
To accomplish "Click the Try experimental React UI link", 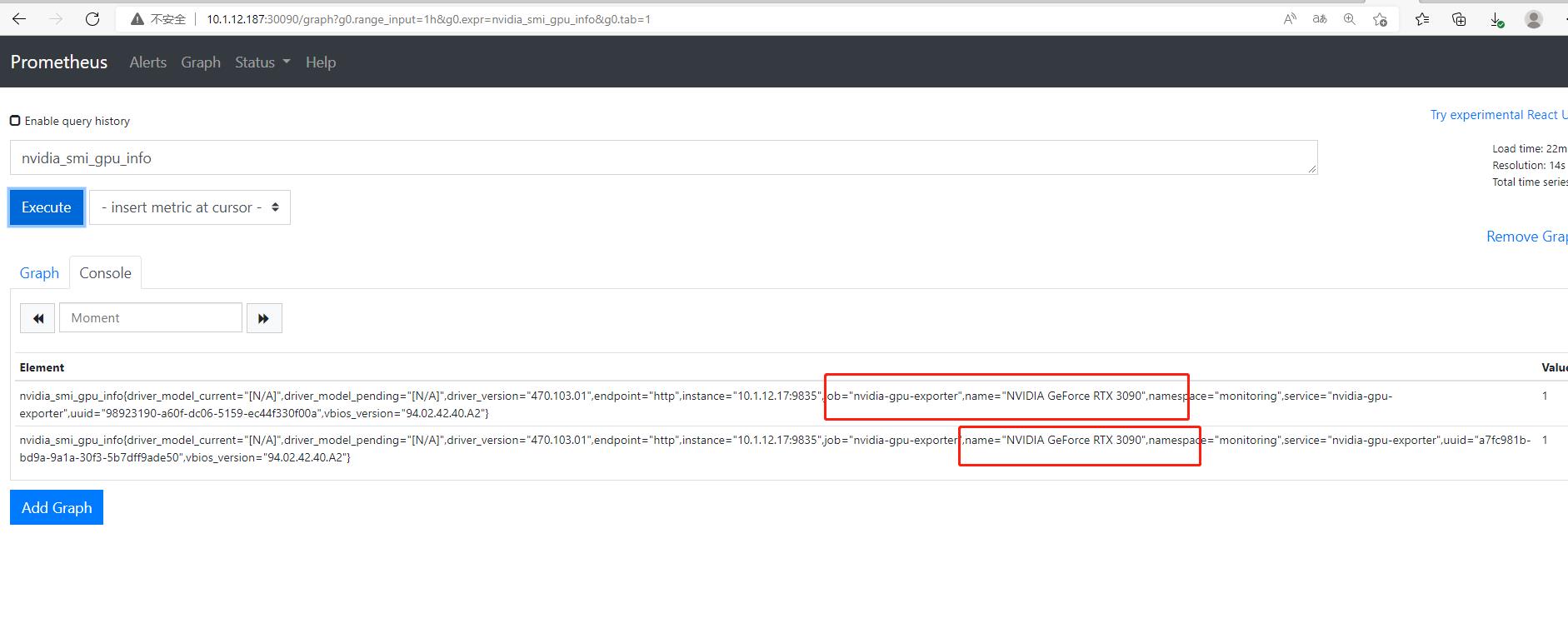I will tap(1499, 115).
